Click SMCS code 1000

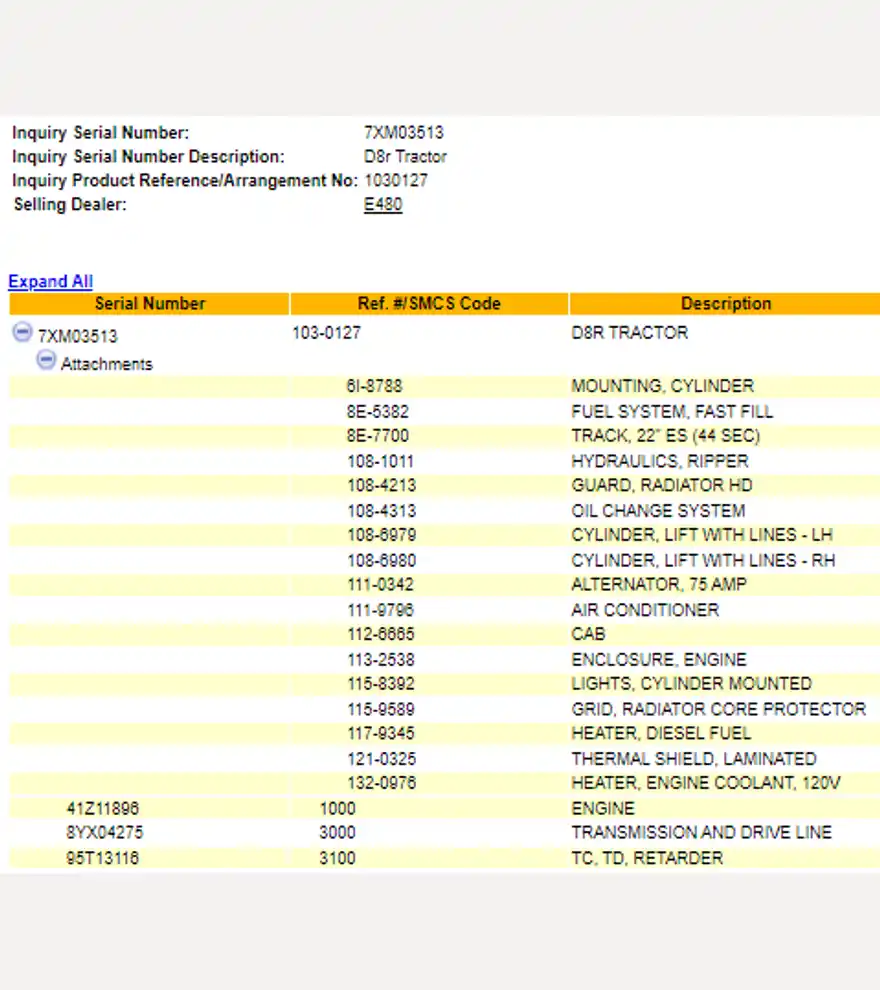click(x=337, y=809)
